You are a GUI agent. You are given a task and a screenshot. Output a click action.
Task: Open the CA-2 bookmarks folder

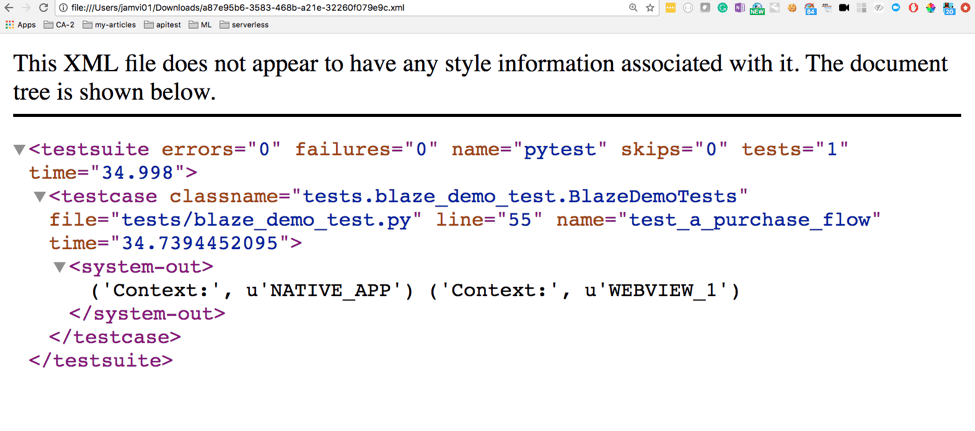click(60, 25)
